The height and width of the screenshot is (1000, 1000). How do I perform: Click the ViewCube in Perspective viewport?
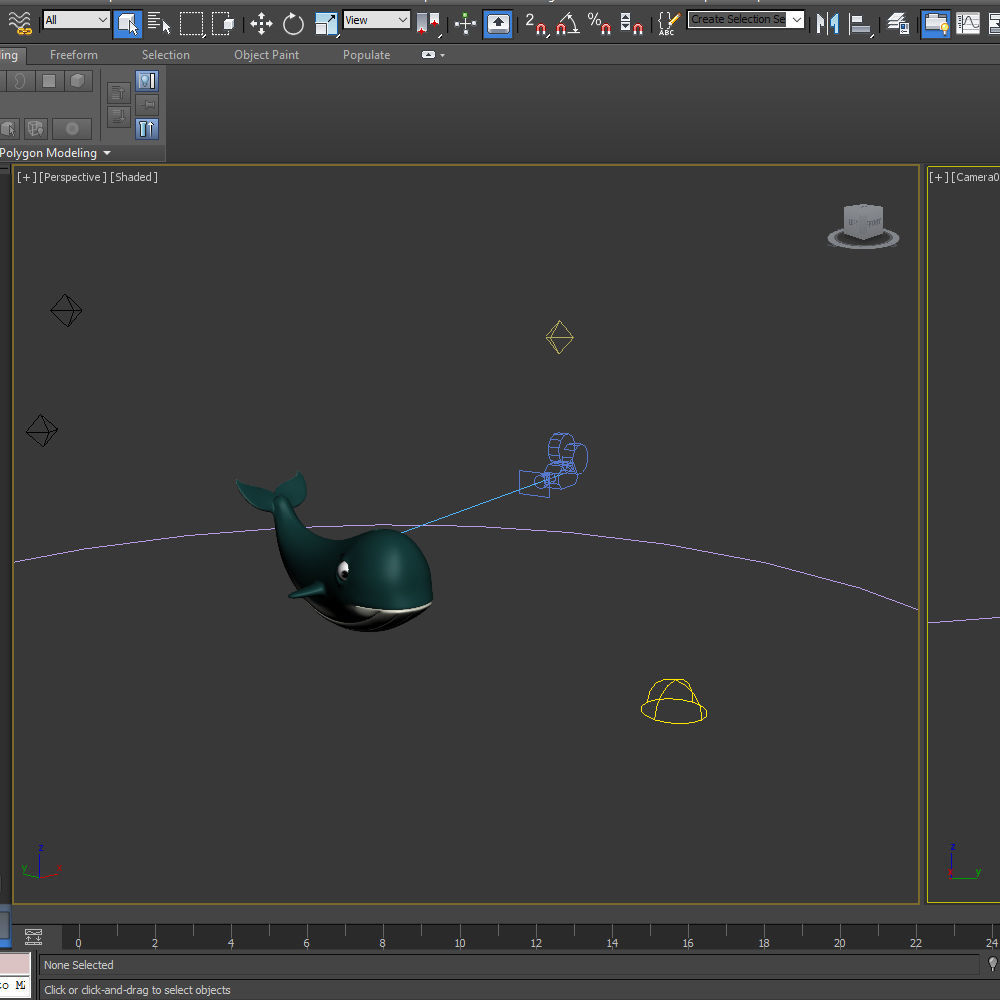click(x=863, y=225)
